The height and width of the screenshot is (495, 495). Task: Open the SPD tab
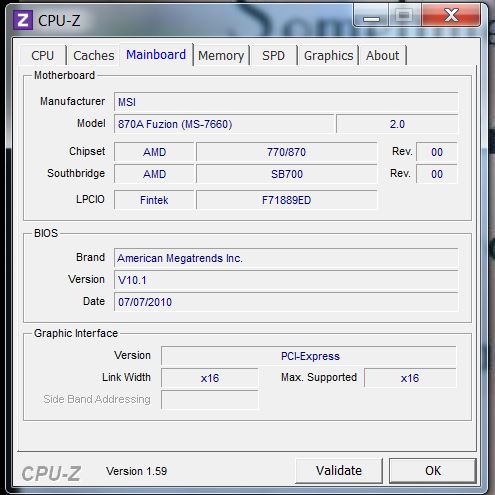[273, 55]
